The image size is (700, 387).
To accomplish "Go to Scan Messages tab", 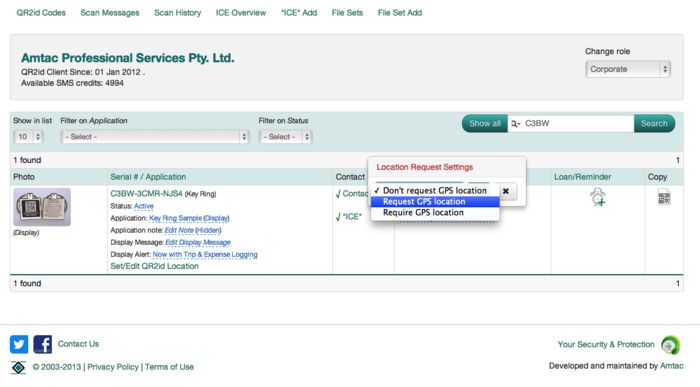I will point(110,13).
